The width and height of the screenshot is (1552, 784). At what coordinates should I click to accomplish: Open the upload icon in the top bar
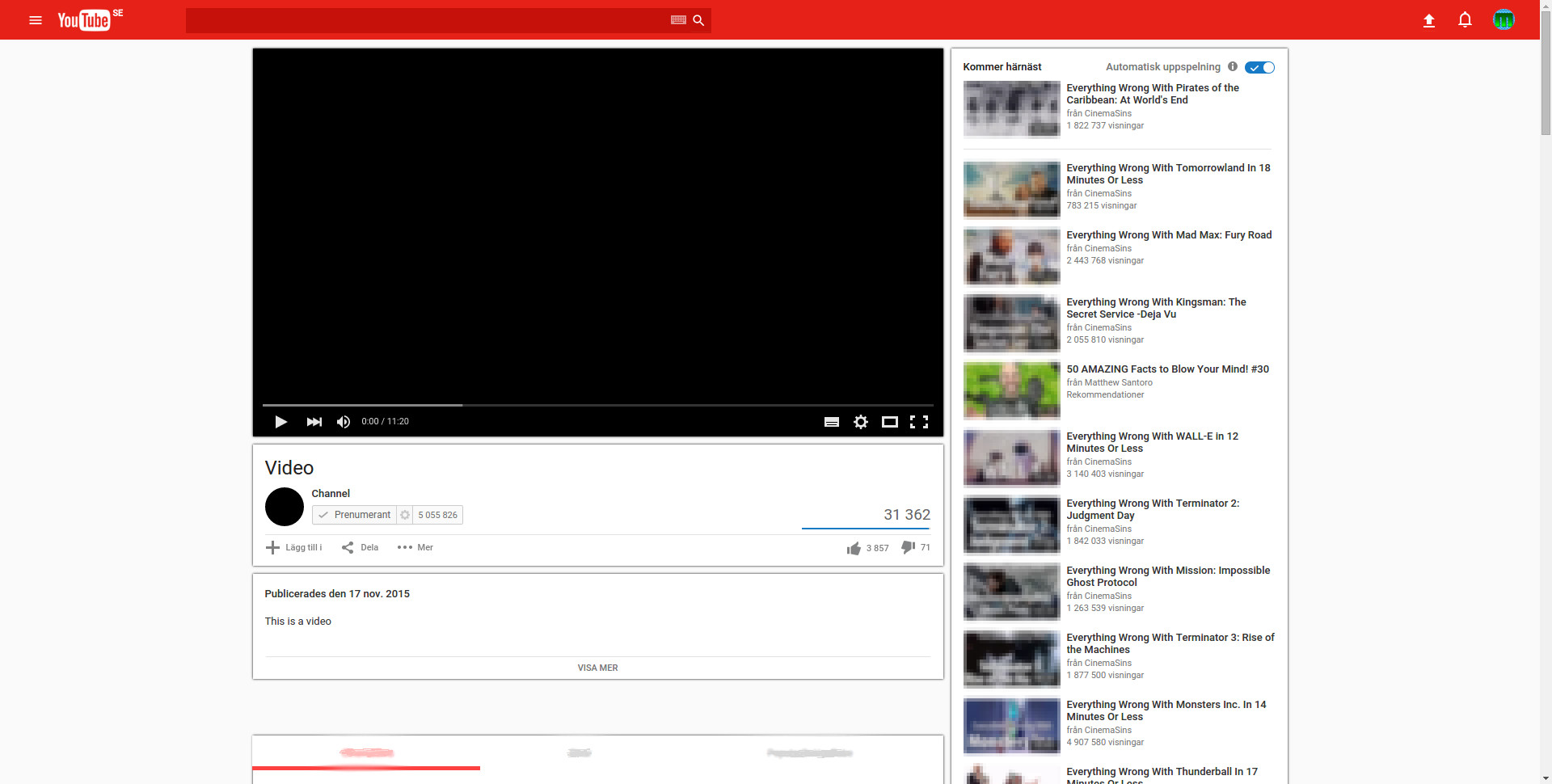[x=1428, y=19]
